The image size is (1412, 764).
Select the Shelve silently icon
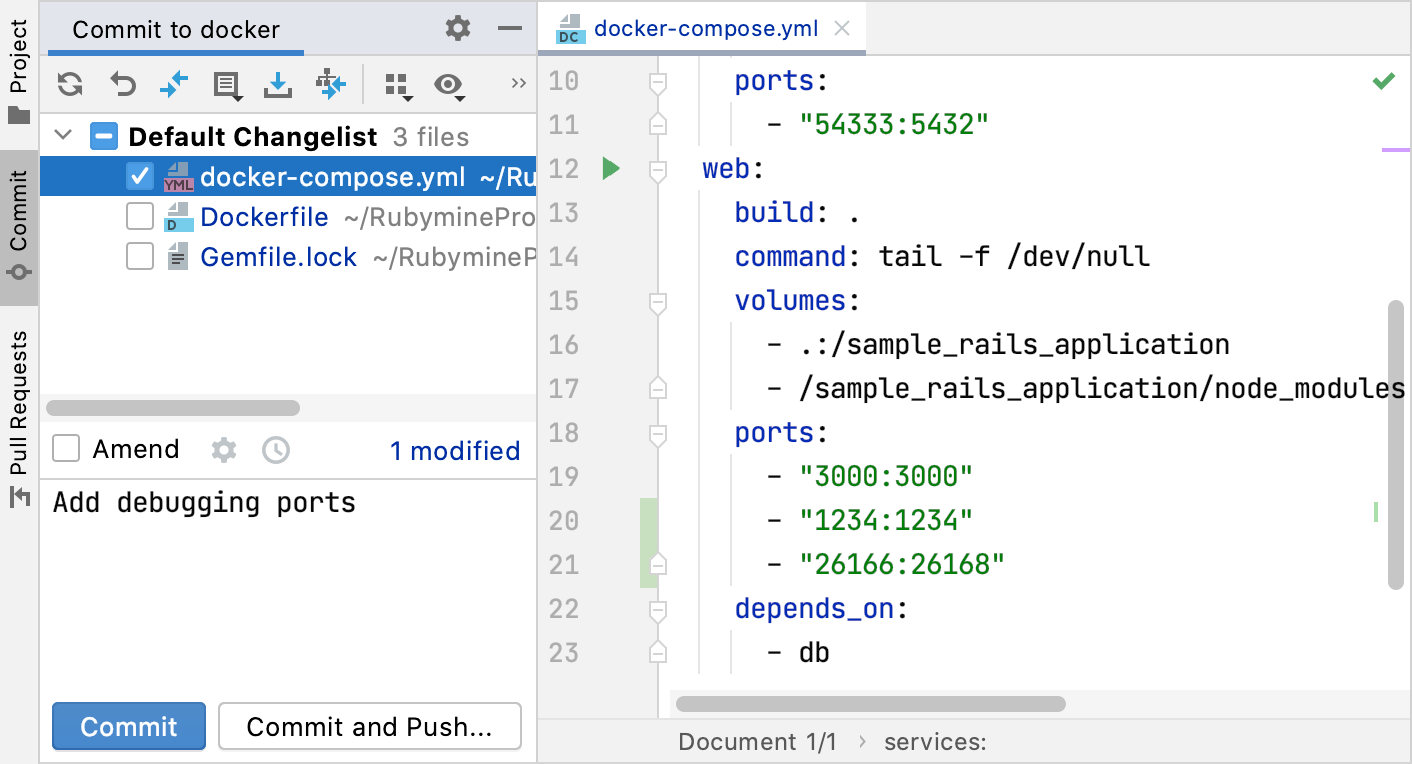pyautogui.click(x=173, y=85)
